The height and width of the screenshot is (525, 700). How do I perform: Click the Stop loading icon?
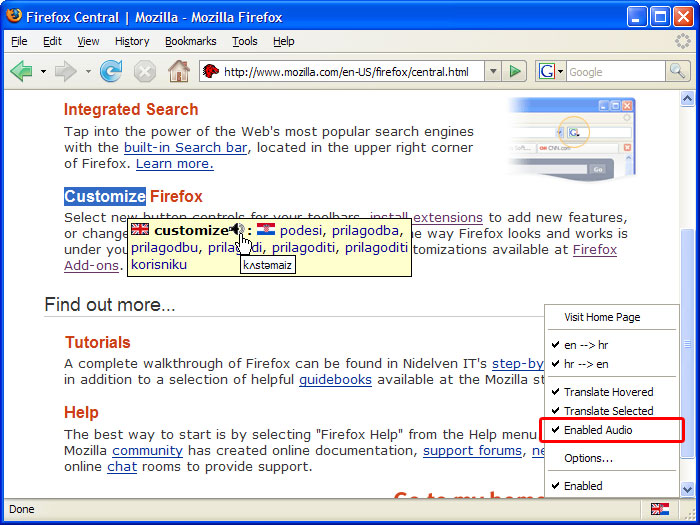pyautogui.click(x=145, y=72)
